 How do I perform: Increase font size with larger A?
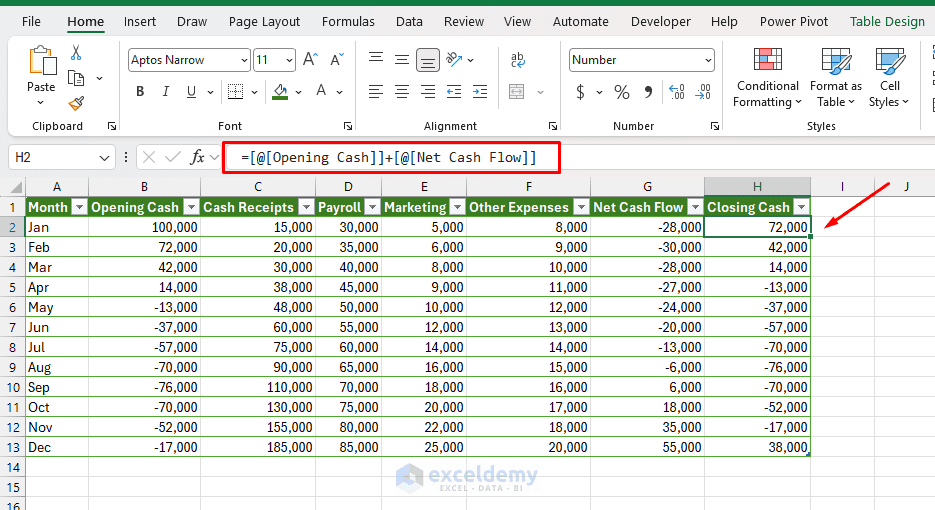point(310,60)
